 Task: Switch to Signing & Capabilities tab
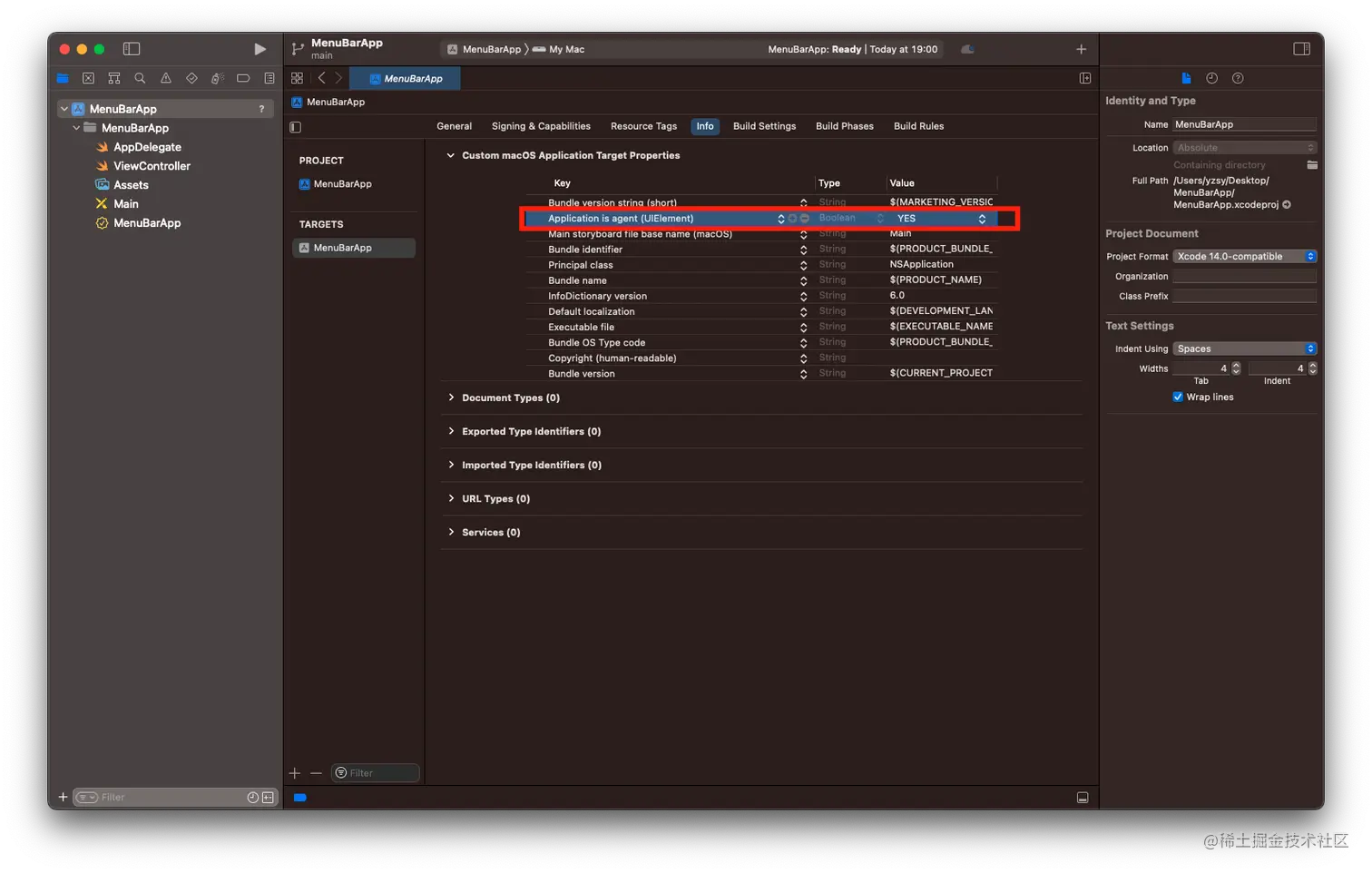point(541,126)
